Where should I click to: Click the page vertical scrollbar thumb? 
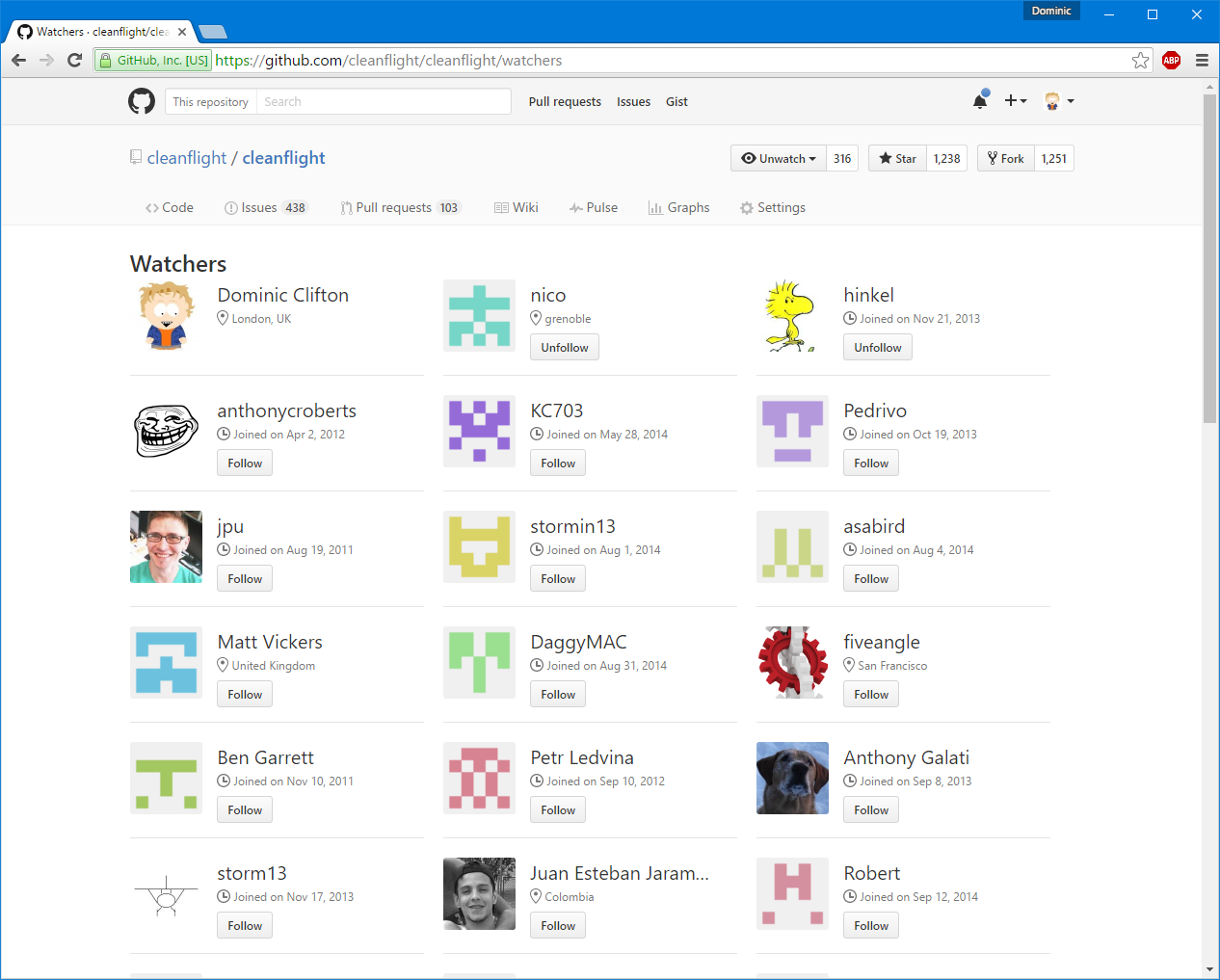(1209, 258)
